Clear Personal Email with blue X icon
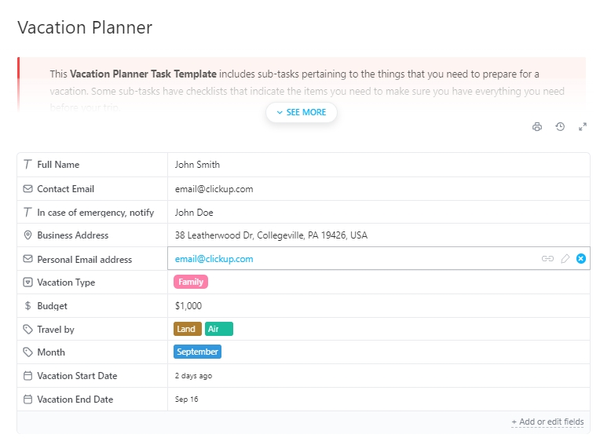 click(x=581, y=258)
